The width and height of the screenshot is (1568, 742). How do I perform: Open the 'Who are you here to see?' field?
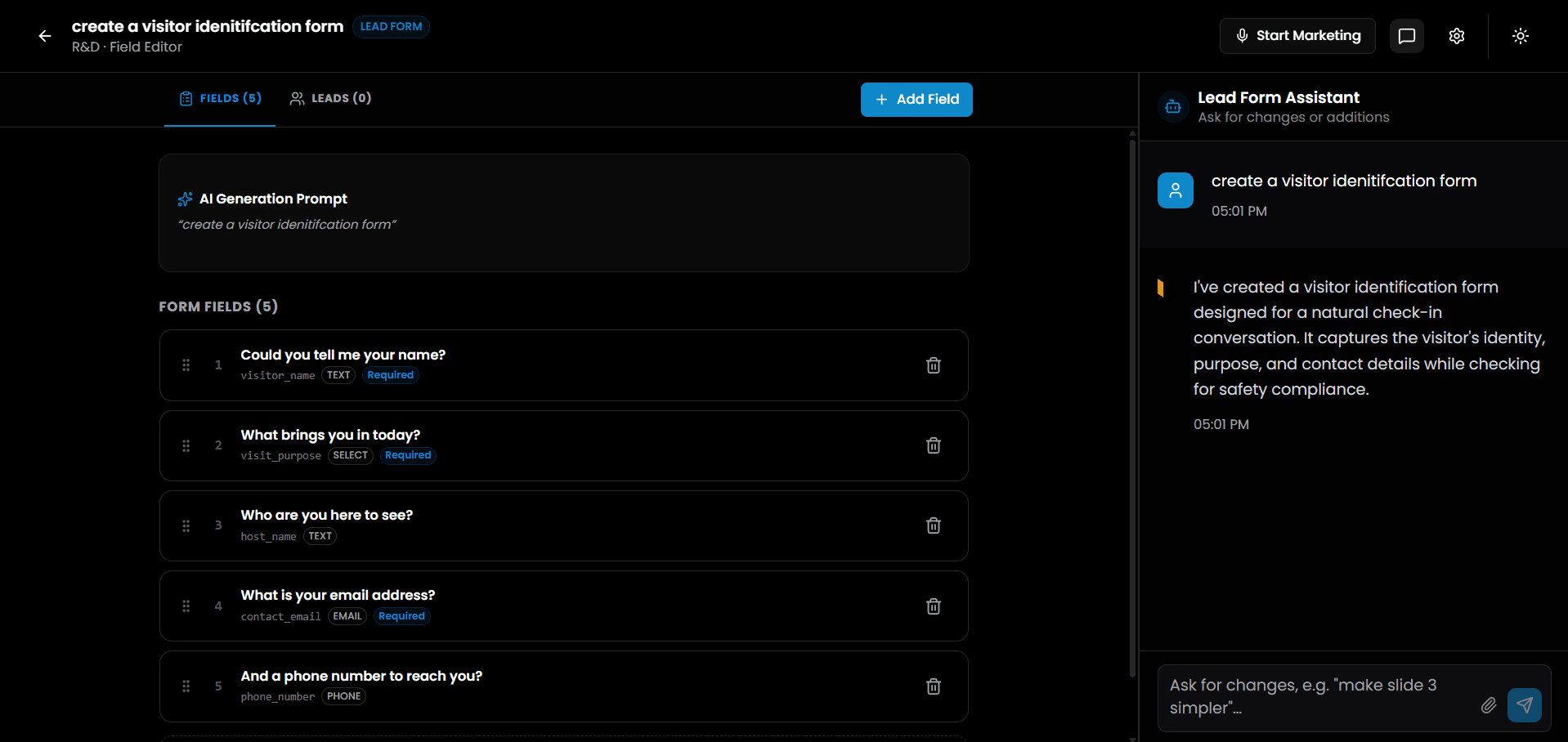pos(564,525)
